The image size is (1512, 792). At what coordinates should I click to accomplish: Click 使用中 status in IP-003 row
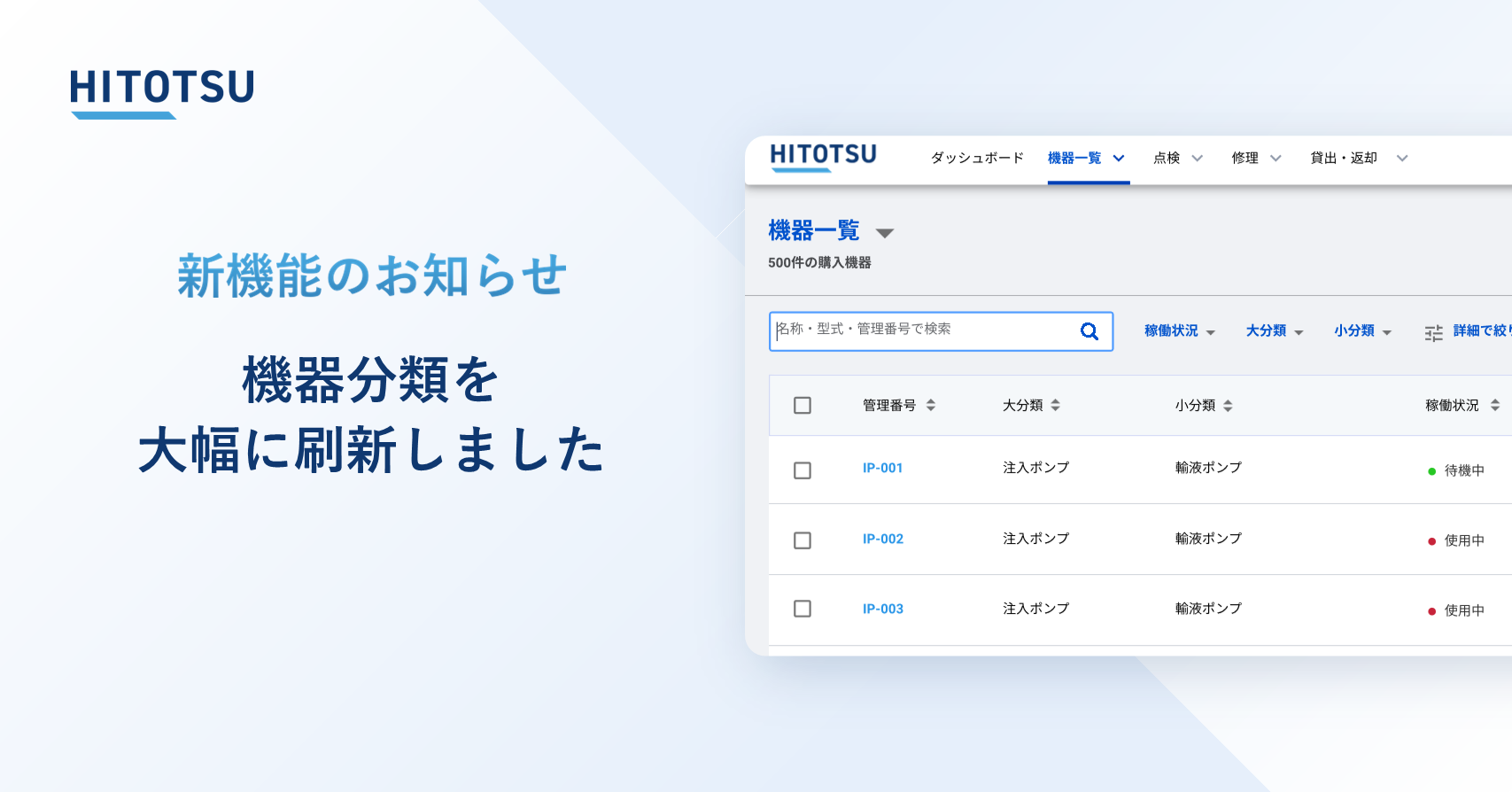[1464, 610]
